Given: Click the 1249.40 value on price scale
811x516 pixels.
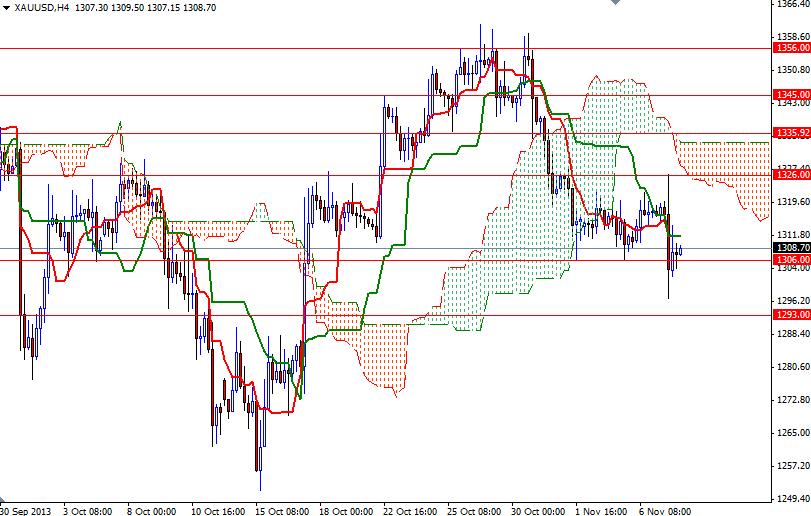Looking at the screenshot, I should [x=791, y=498].
